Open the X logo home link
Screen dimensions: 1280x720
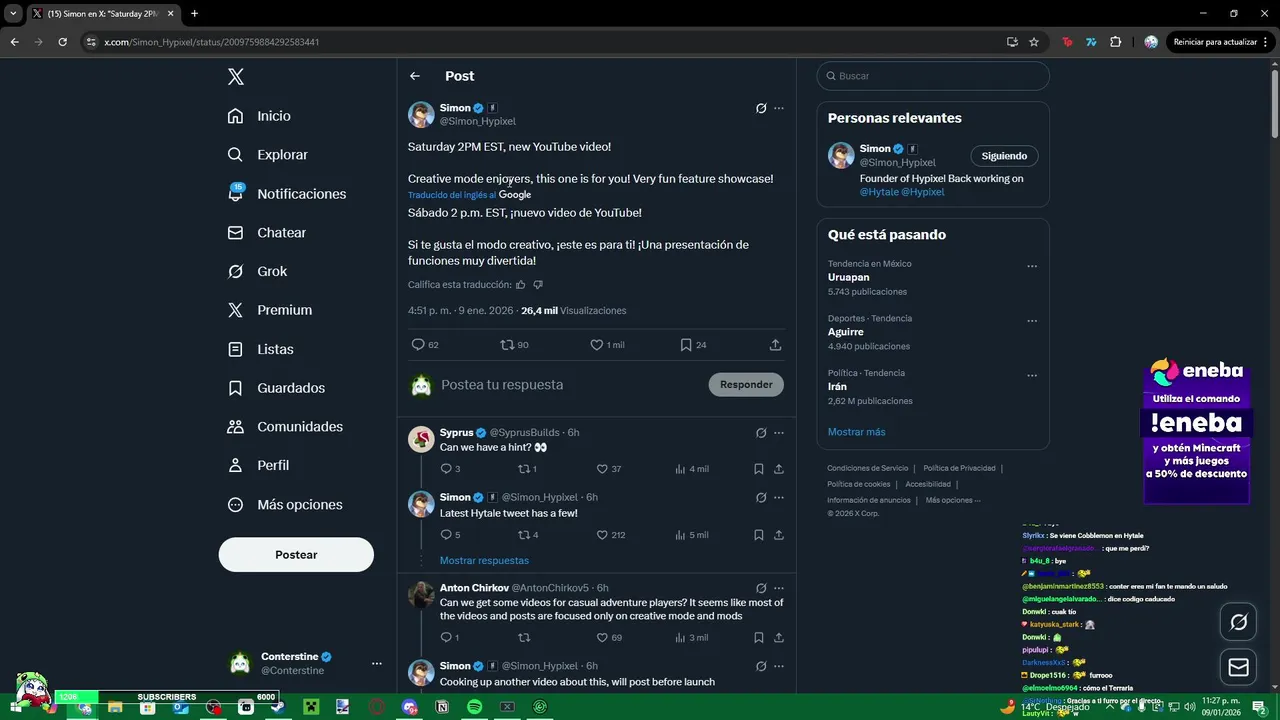(235, 77)
